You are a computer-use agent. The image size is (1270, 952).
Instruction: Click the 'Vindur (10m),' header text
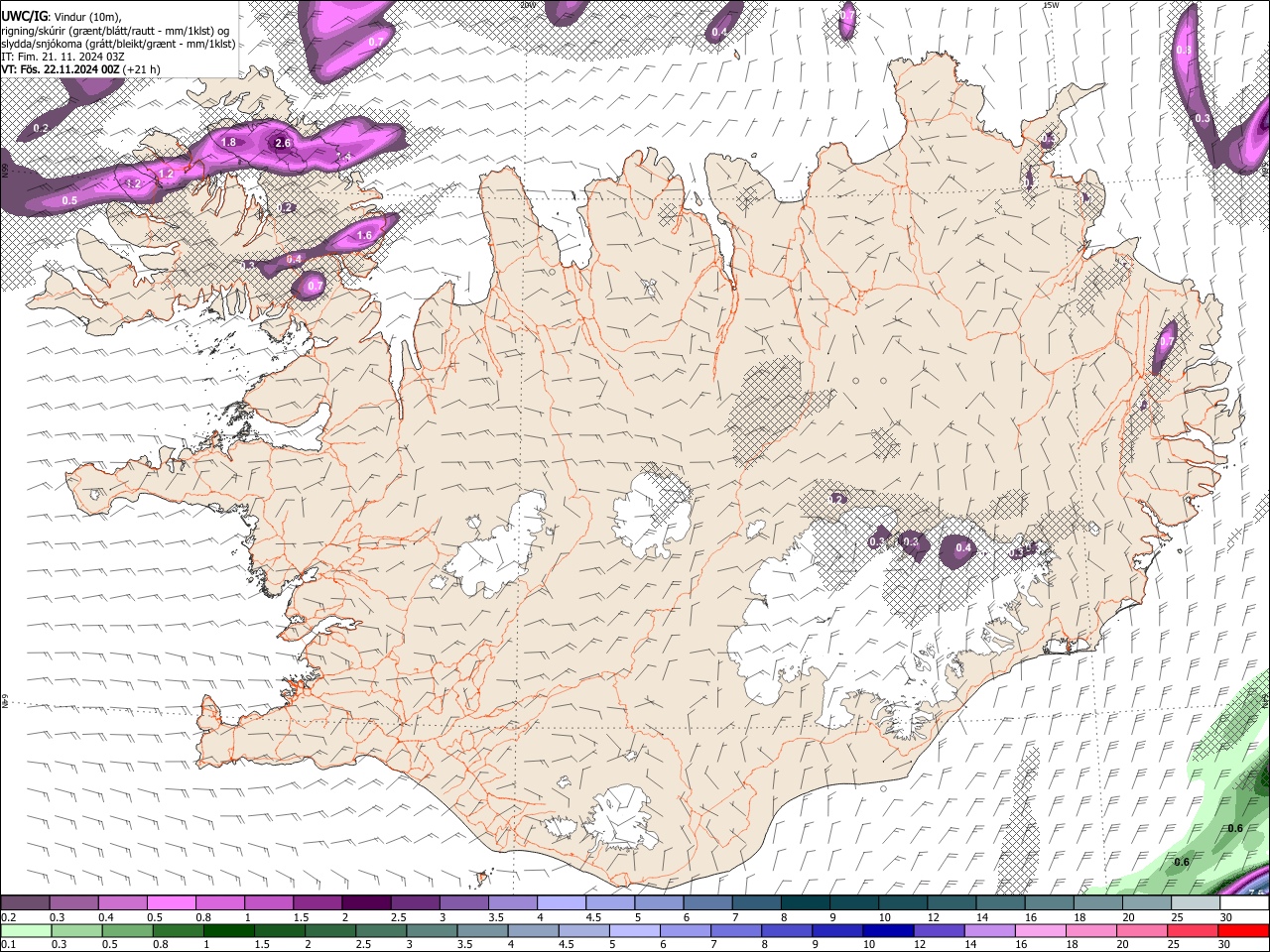click(87, 16)
